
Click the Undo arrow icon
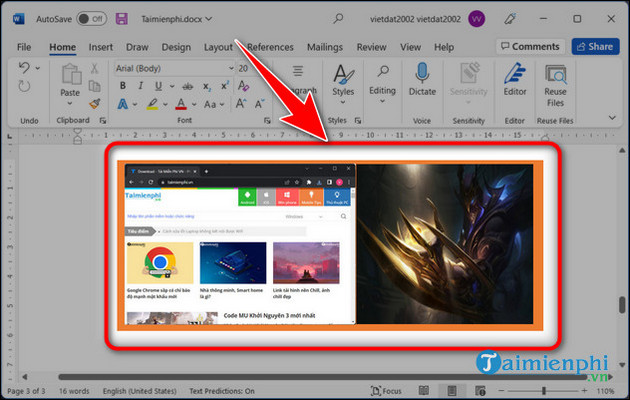tap(24, 67)
